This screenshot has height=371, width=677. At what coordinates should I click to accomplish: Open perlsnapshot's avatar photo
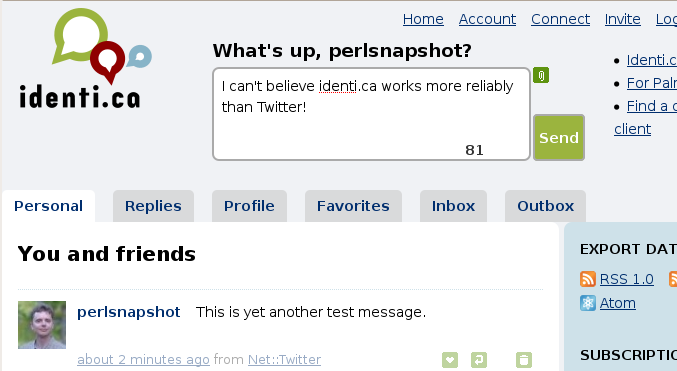pos(42,325)
